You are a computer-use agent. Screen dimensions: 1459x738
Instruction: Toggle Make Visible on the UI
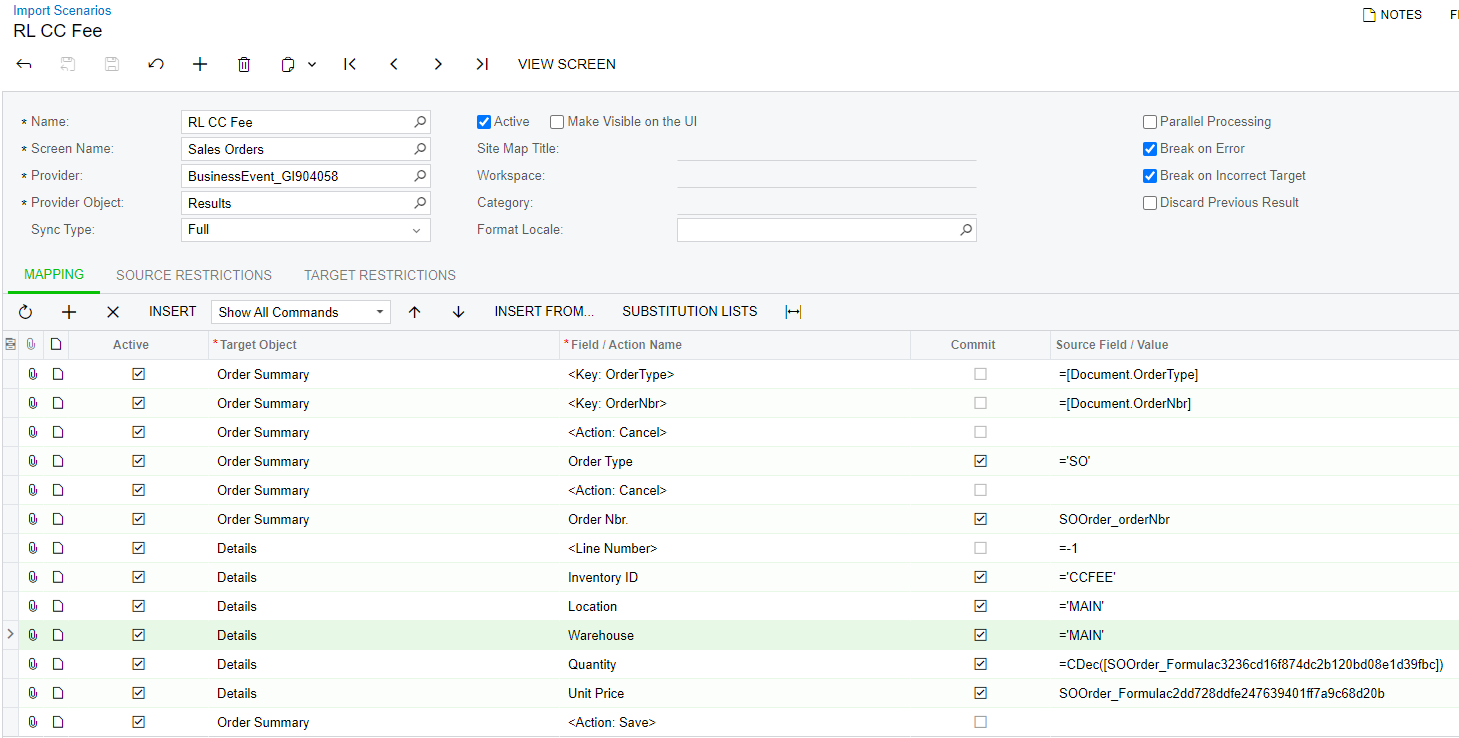[x=557, y=122]
